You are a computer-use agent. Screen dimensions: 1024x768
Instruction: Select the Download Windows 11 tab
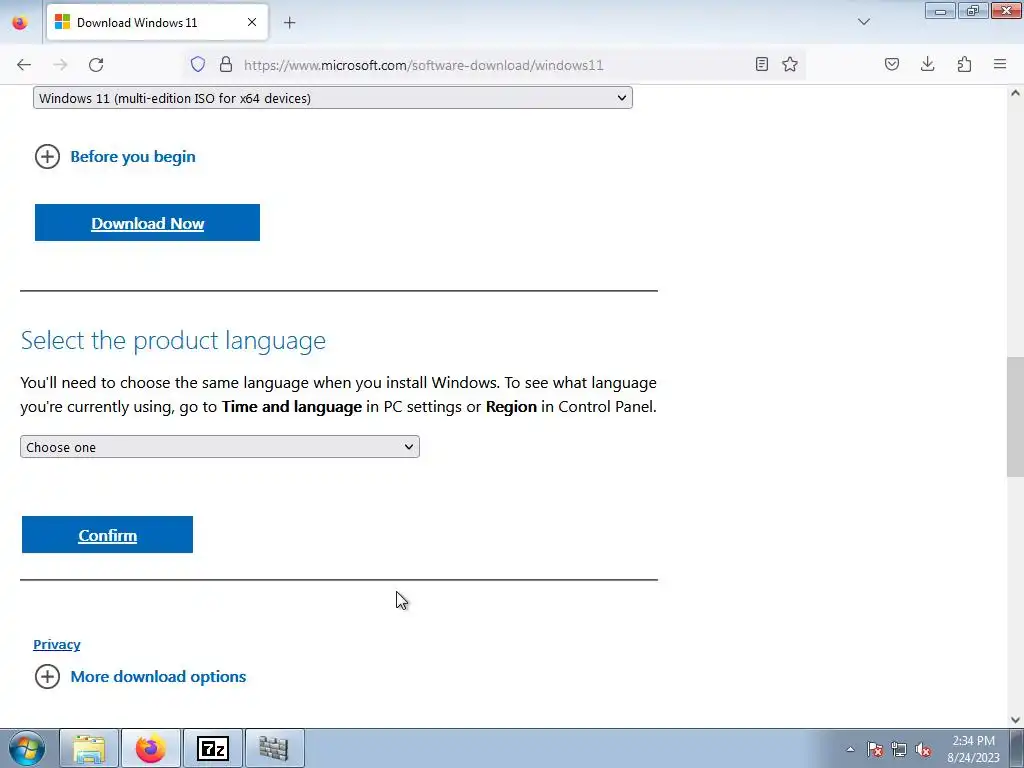click(x=157, y=22)
